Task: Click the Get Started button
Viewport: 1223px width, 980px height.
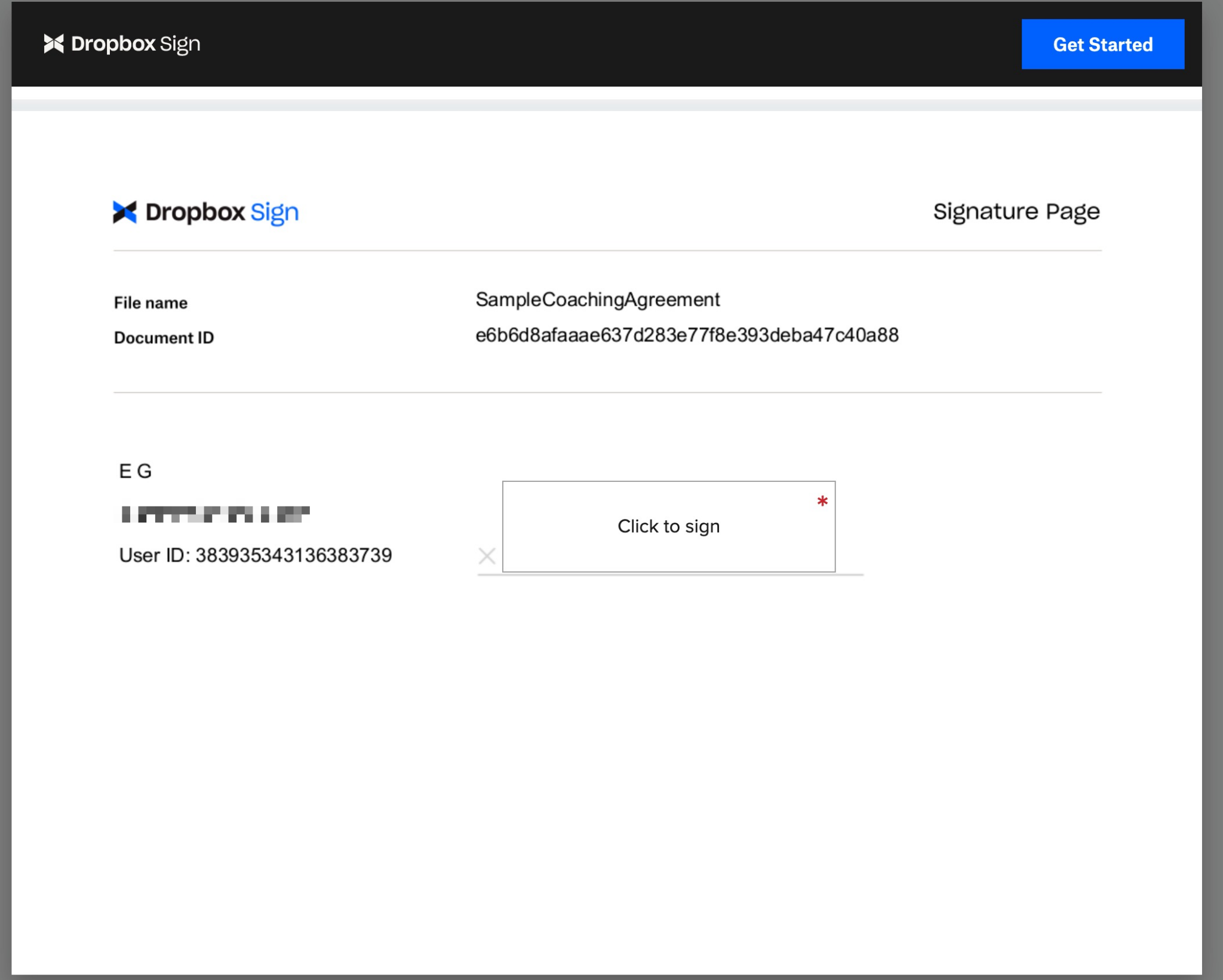Action: point(1102,44)
